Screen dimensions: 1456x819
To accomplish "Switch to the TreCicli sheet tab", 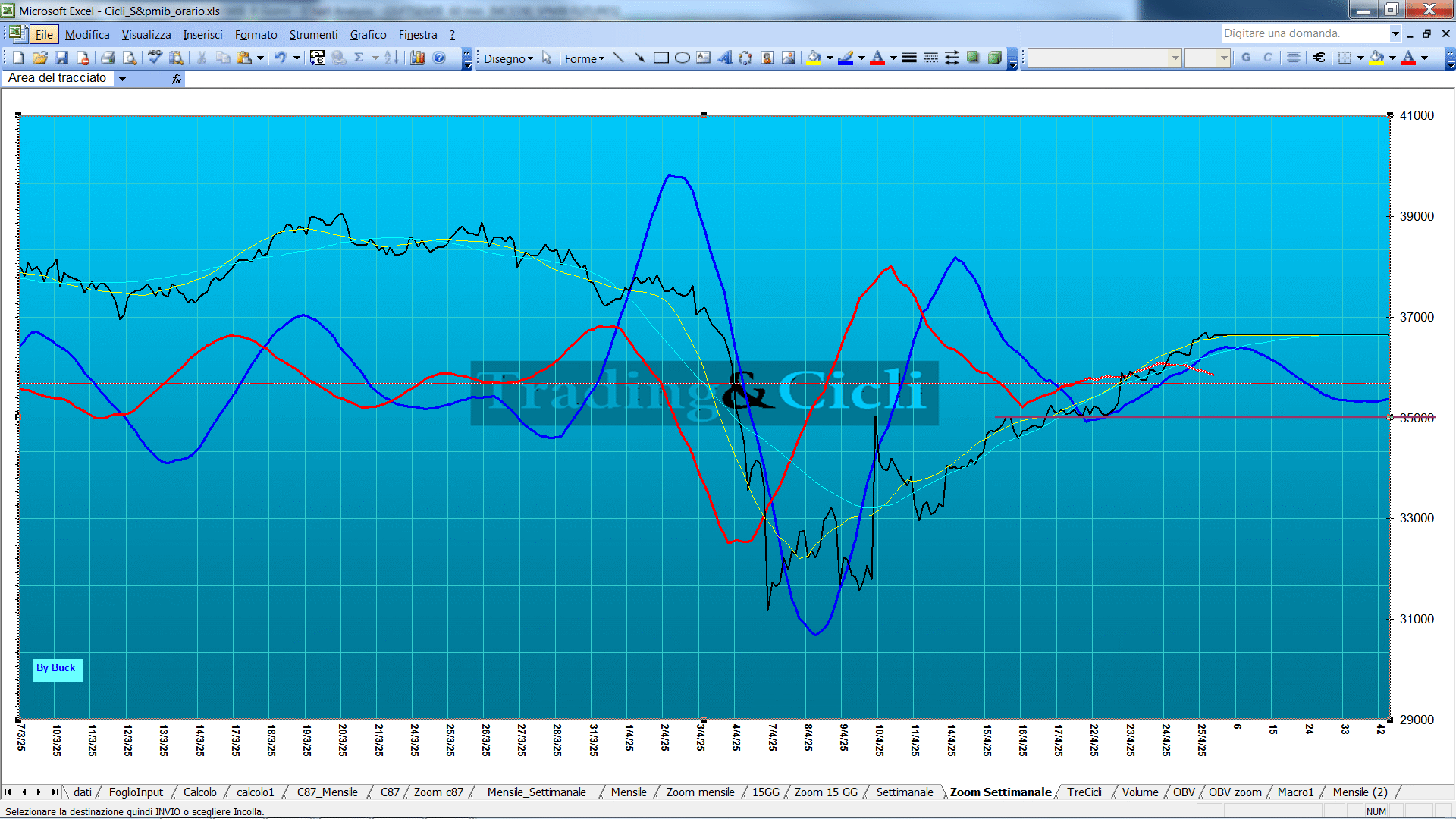I will pos(1084,792).
